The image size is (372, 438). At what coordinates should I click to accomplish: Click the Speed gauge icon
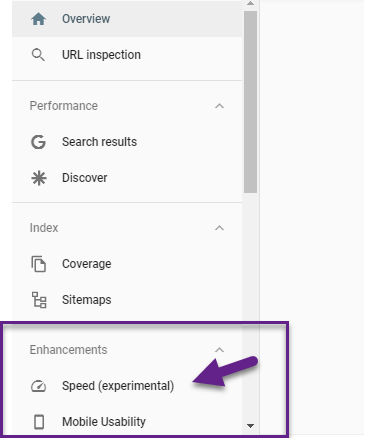pyautogui.click(x=38, y=386)
